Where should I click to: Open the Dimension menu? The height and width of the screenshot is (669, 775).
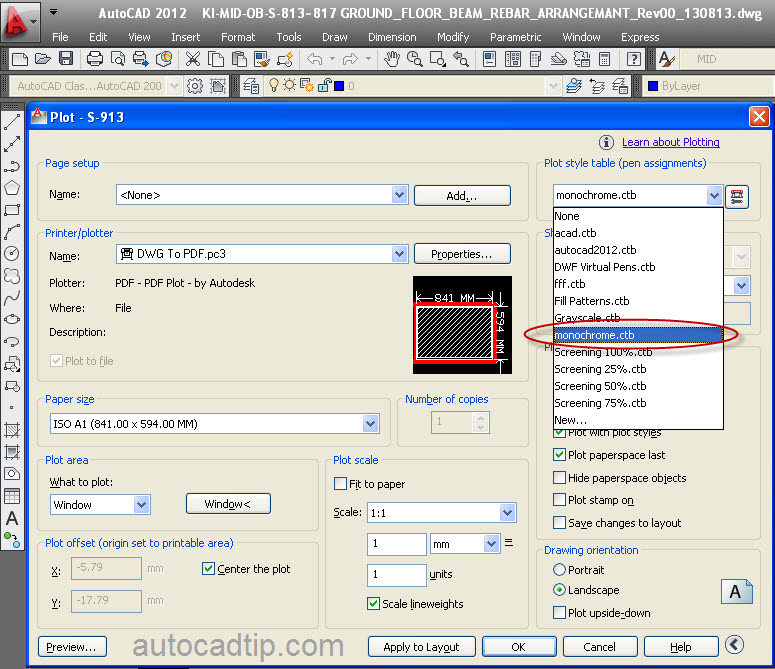click(392, 37)
